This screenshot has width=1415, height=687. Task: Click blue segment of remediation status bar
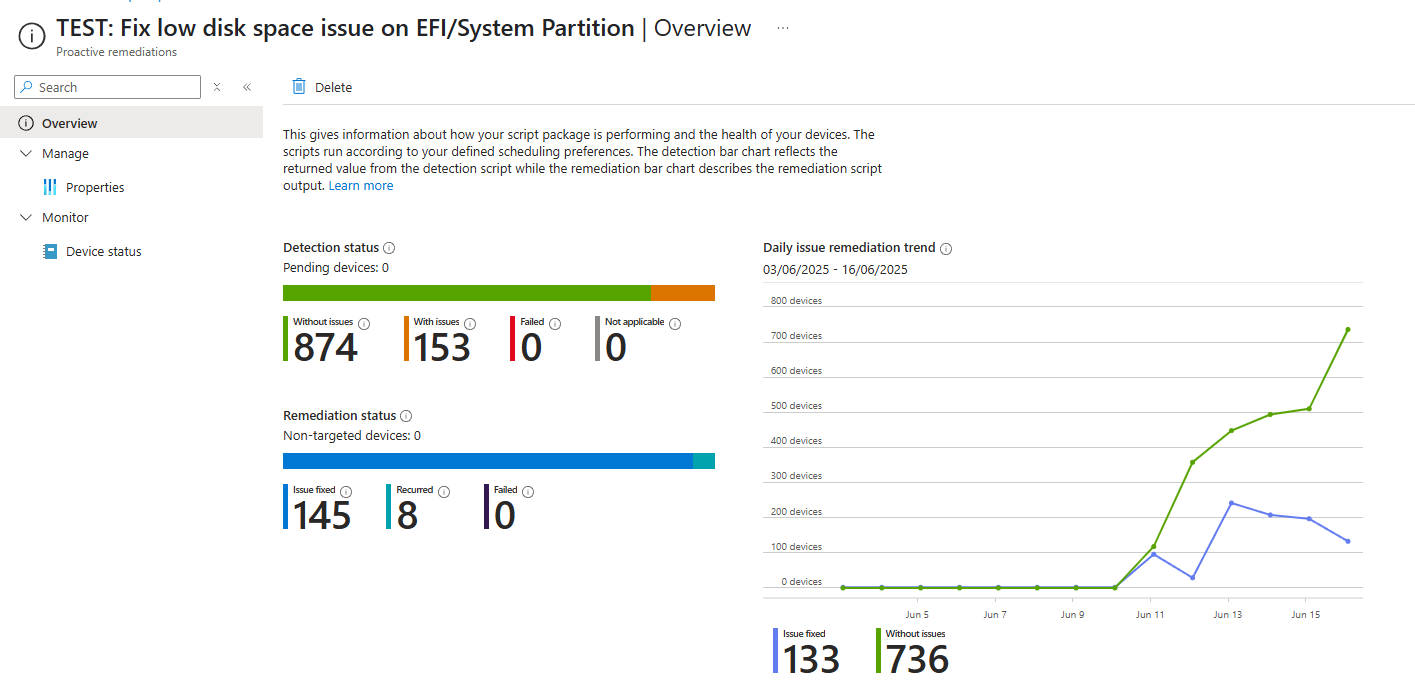pyautogui.click(x=488, y=461)
